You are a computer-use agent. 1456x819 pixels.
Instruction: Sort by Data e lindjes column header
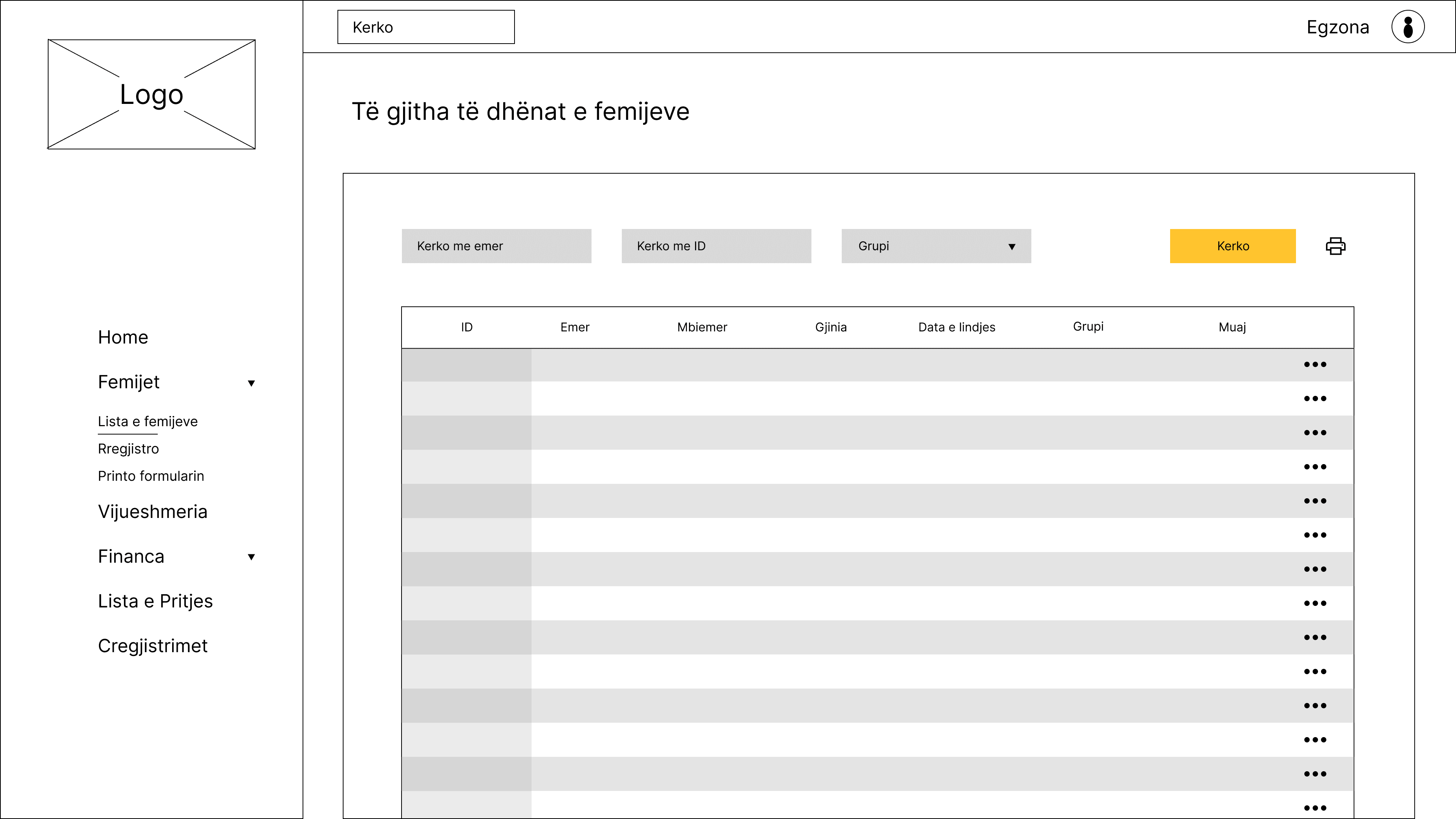[957, 327]
